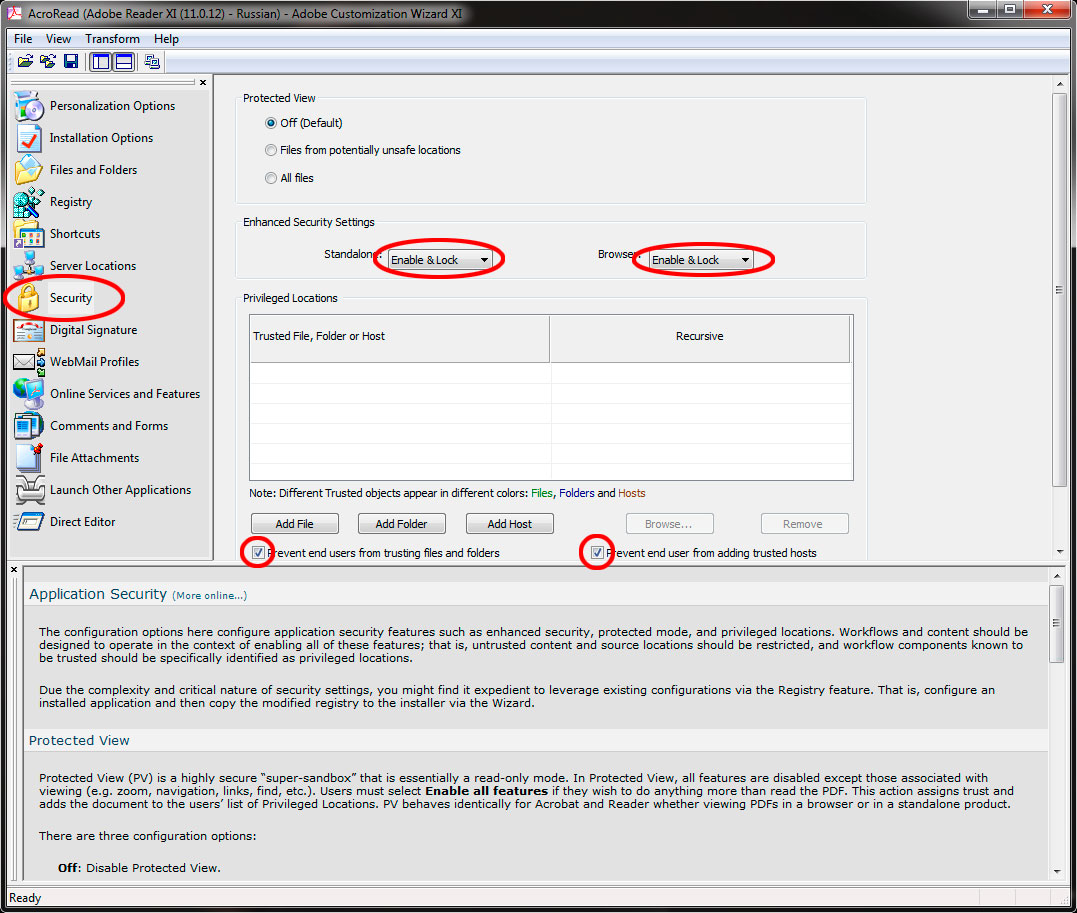Screen dimensions: 1077x913
Task: Click the help pane scroll-down arrow
Action: 1057,872
